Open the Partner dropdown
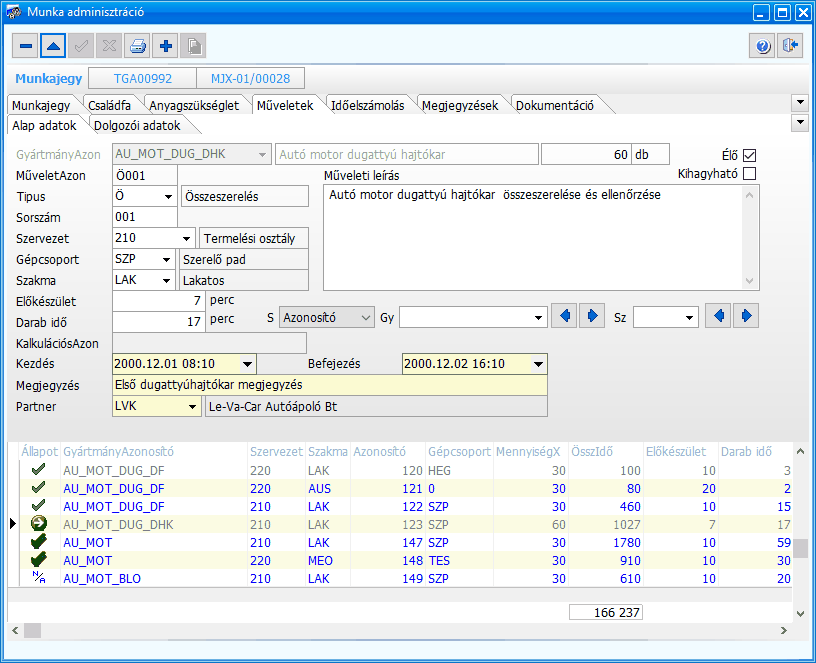This screenshot has width=816, height=663. 193,406
